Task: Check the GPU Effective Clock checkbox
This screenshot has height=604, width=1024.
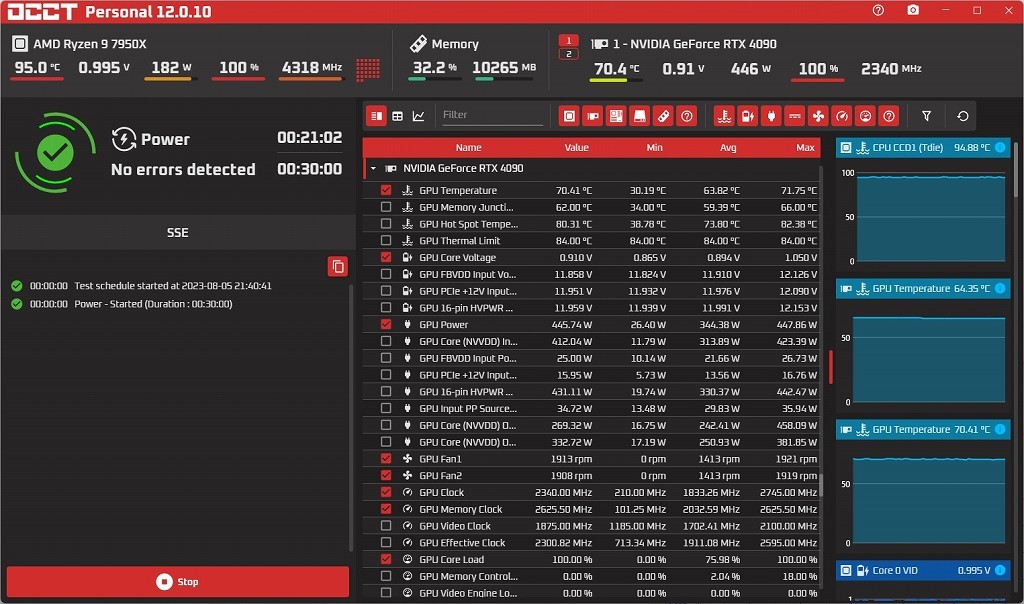Action: [386, 543]
